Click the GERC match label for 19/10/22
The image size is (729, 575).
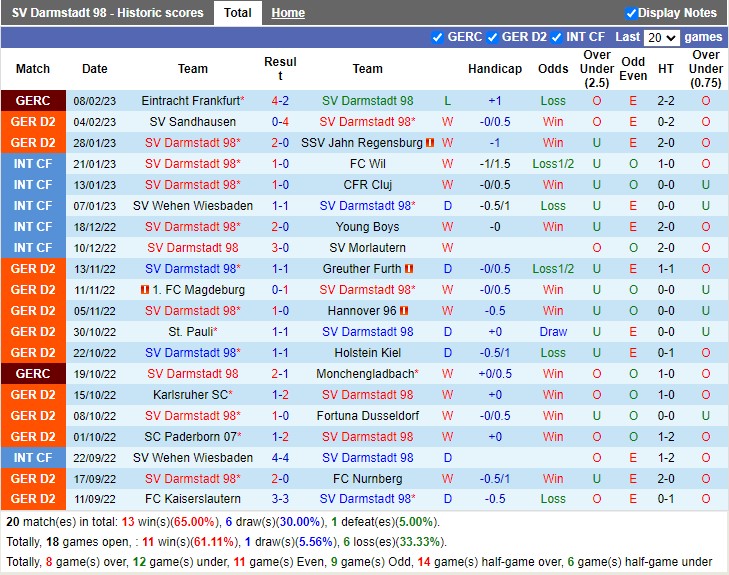(33, 374)
